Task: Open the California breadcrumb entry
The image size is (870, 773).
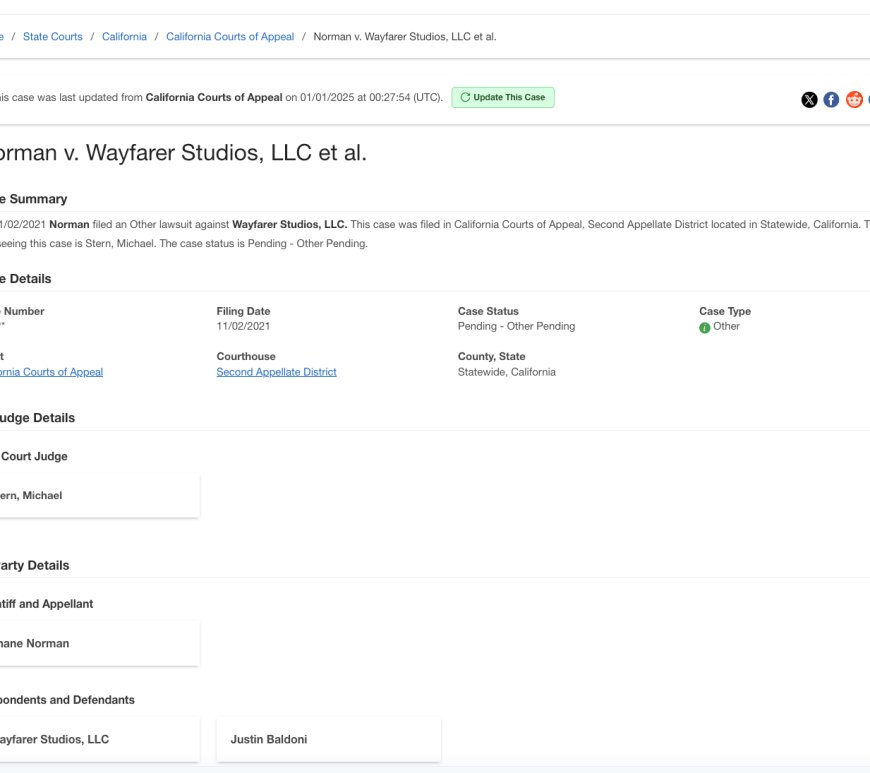Action: point(124,36)
